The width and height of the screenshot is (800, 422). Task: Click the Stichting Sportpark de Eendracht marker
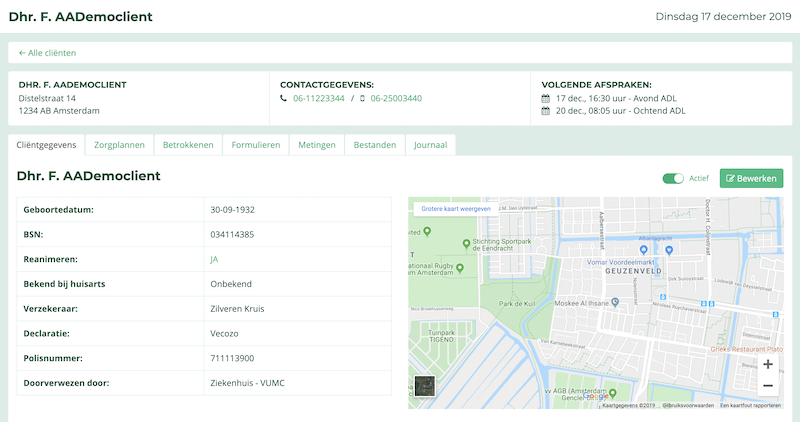tap(466, 243)
